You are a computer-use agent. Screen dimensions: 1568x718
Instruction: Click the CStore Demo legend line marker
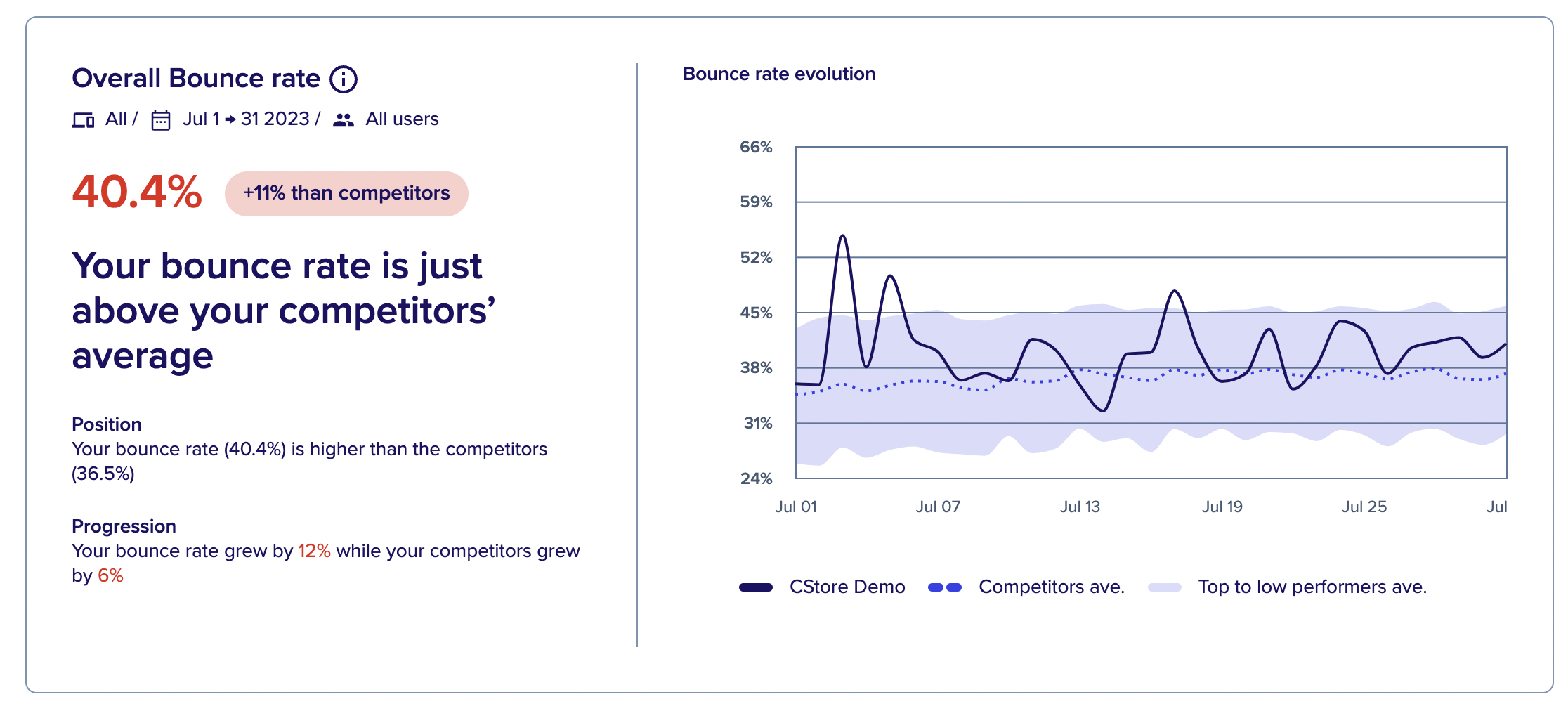point(756,587)
